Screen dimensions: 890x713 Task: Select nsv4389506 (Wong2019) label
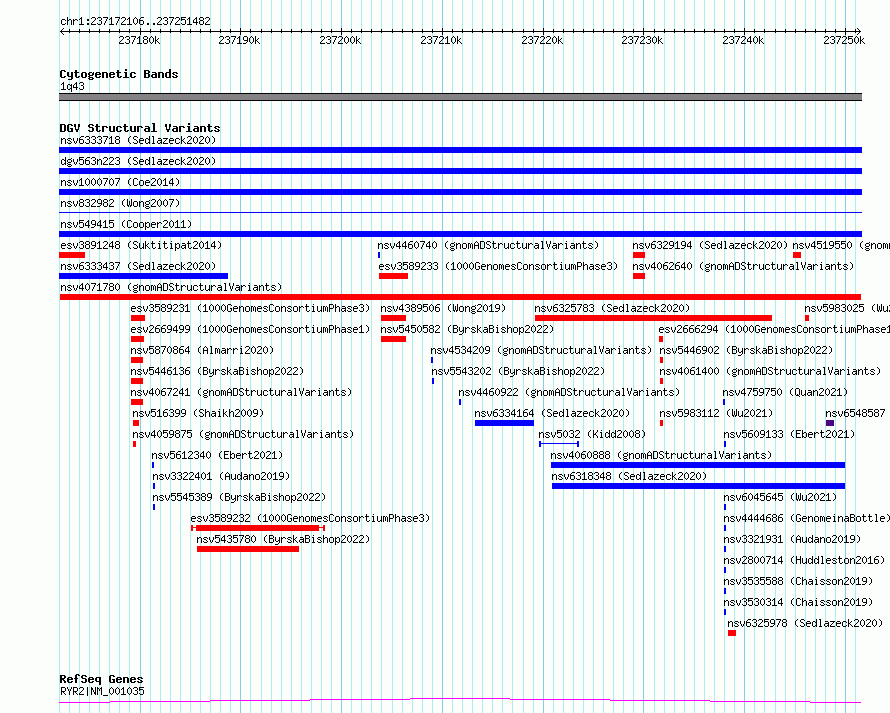(443, 308)
